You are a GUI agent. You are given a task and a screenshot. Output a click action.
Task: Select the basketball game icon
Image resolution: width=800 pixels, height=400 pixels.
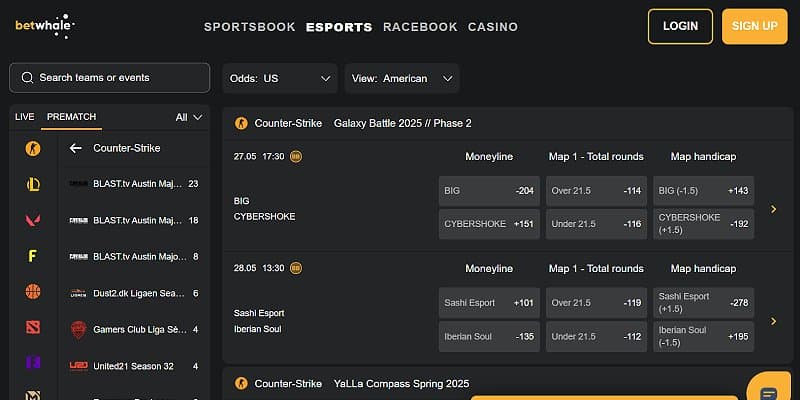(x=33, y=292)
